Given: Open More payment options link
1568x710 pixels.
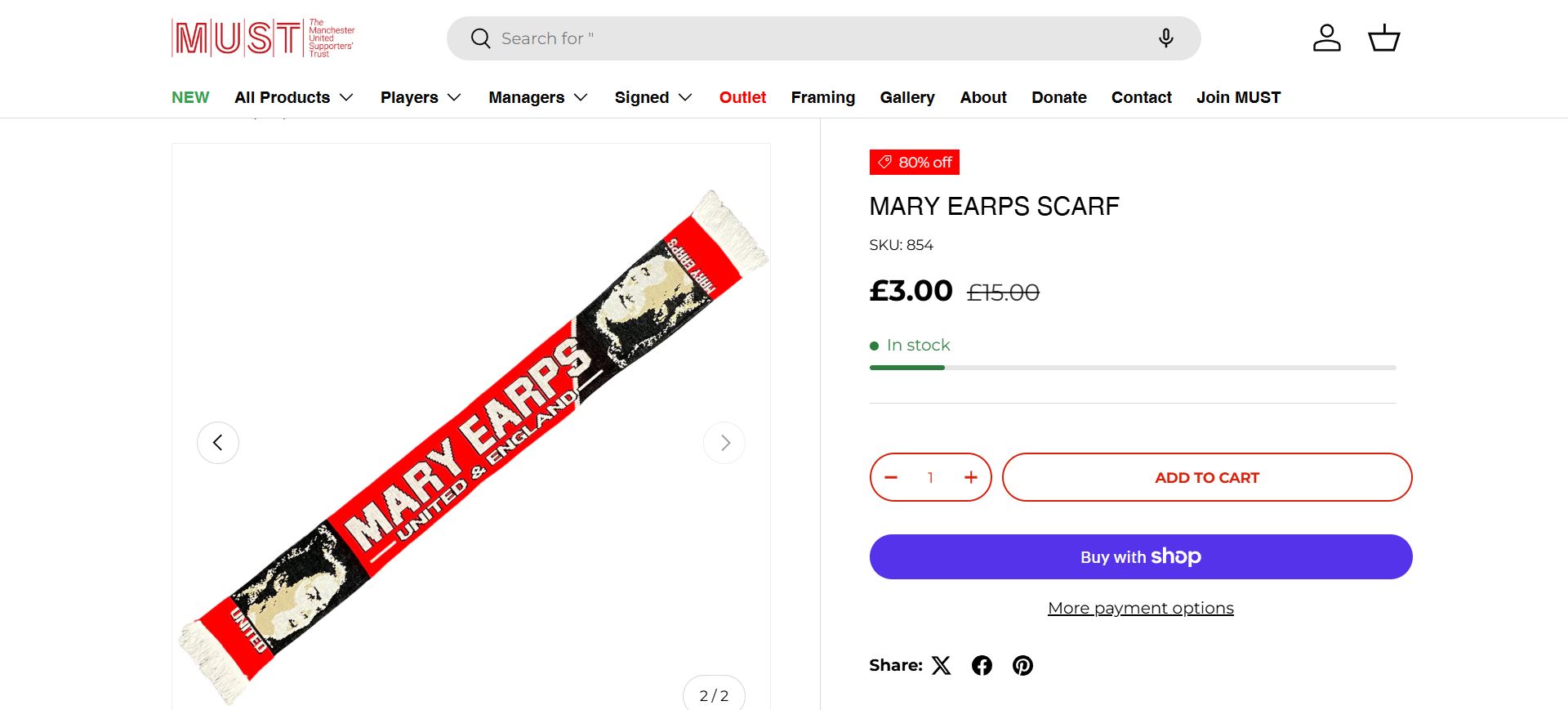Looking at the screenshot, I should point(1140,608).
